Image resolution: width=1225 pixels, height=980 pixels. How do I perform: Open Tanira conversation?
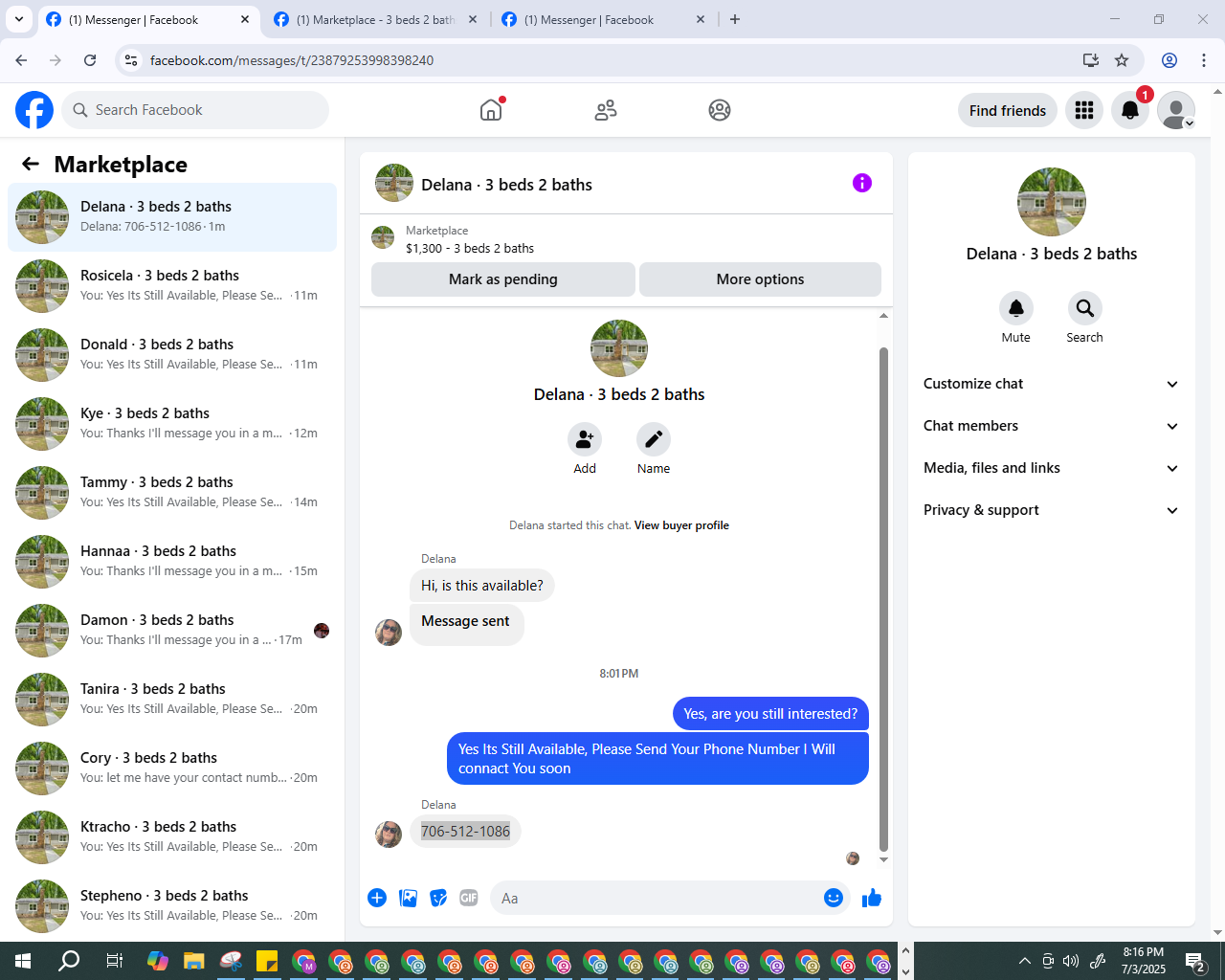(172, 700)
